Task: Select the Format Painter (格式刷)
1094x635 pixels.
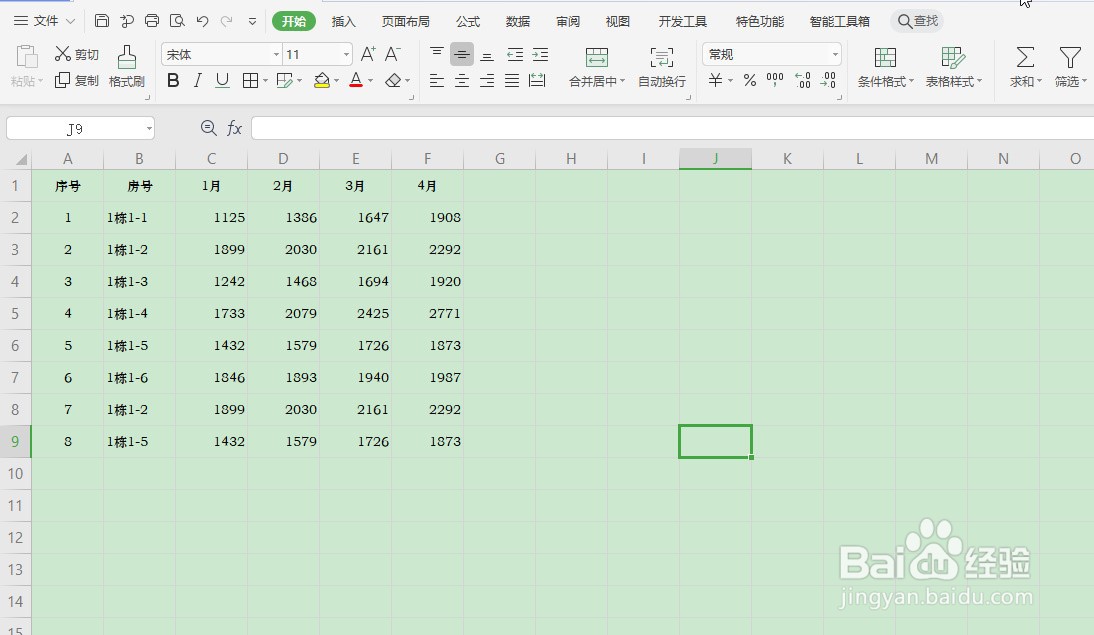Action: 127,67
